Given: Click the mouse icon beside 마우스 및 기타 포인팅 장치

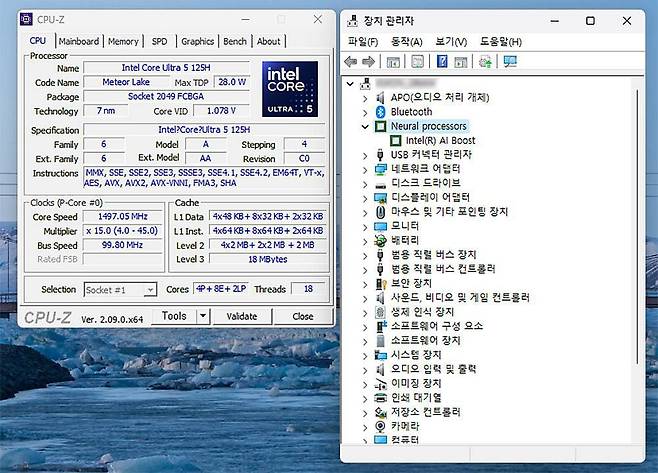Looking at the screenshot, I should coord(380,212).
